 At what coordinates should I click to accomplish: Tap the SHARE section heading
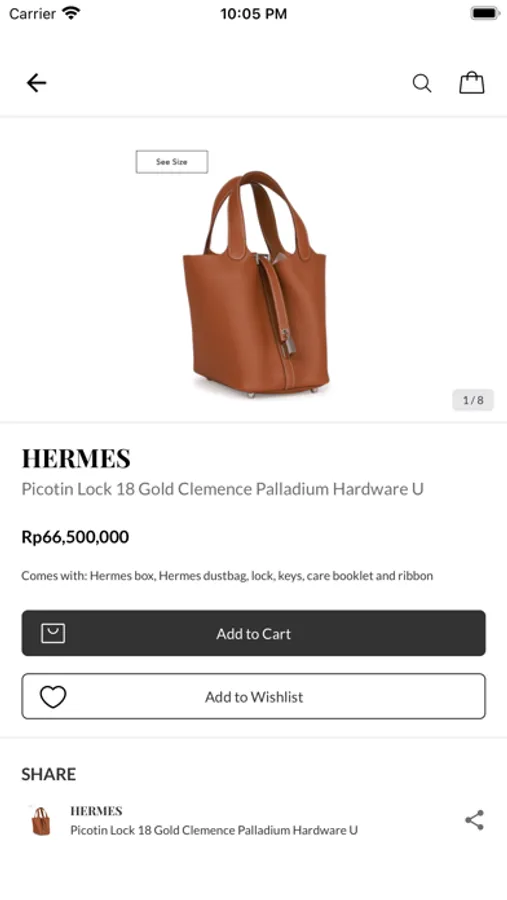click(49, 774)
